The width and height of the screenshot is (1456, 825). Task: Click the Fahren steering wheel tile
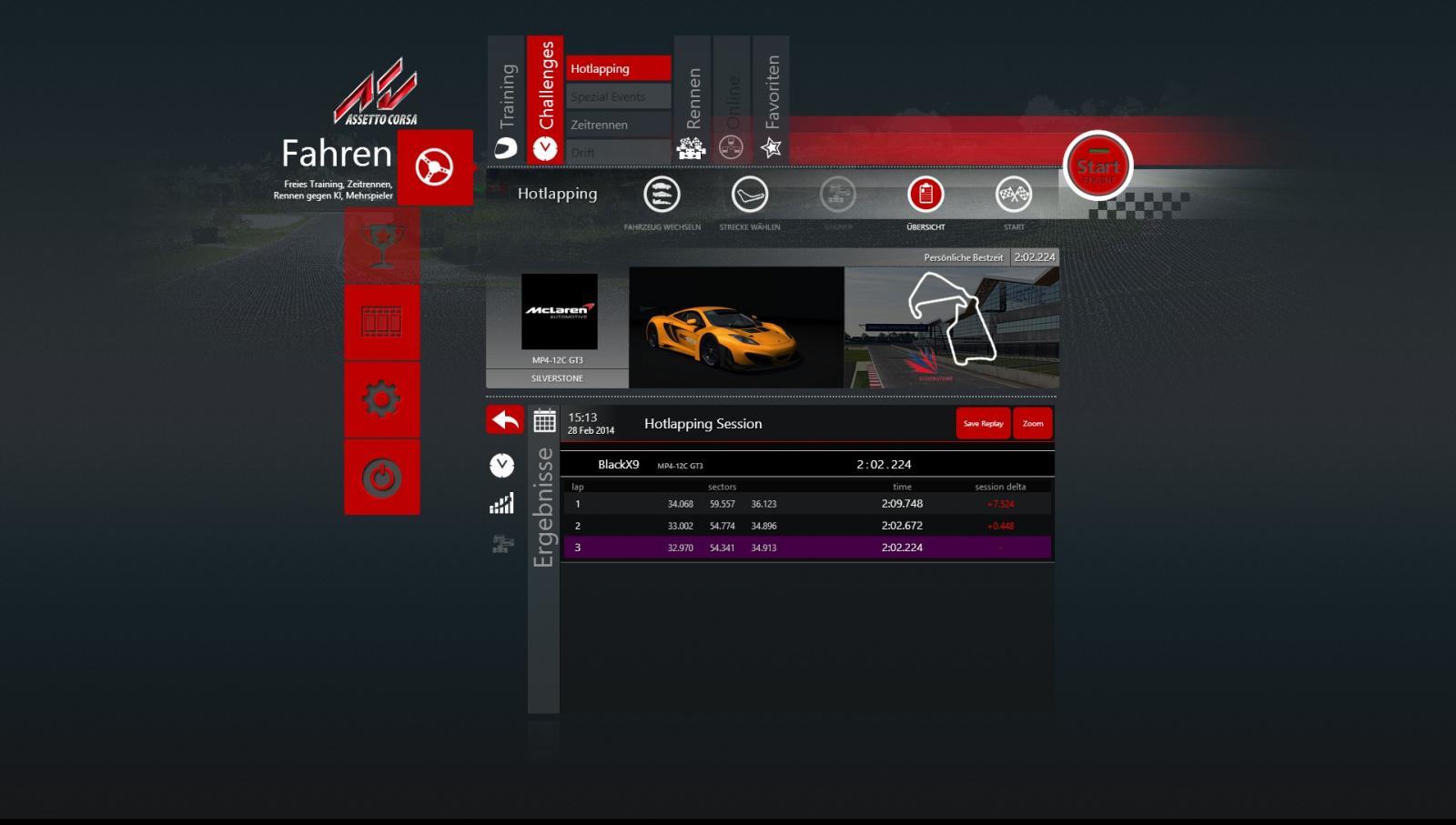[435, 167]
